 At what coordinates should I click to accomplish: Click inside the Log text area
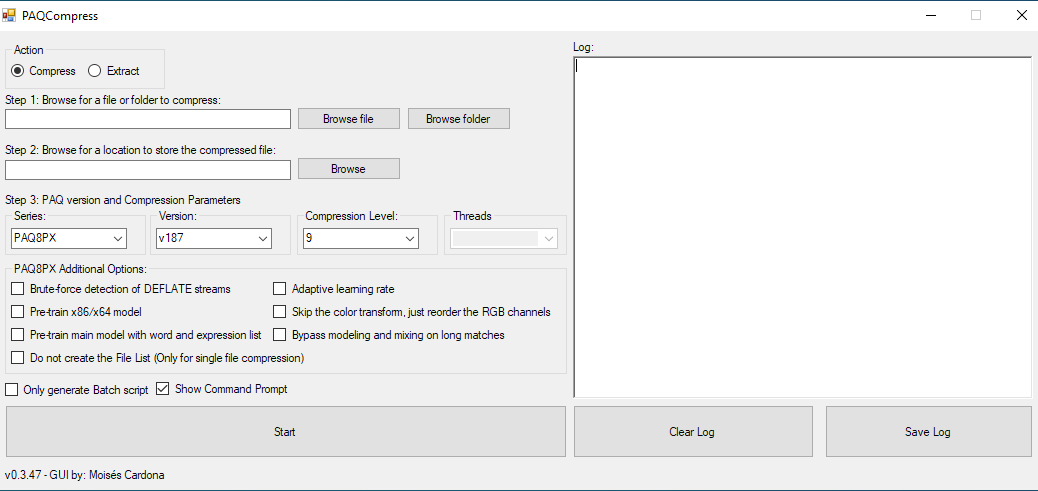pos(802,227)
